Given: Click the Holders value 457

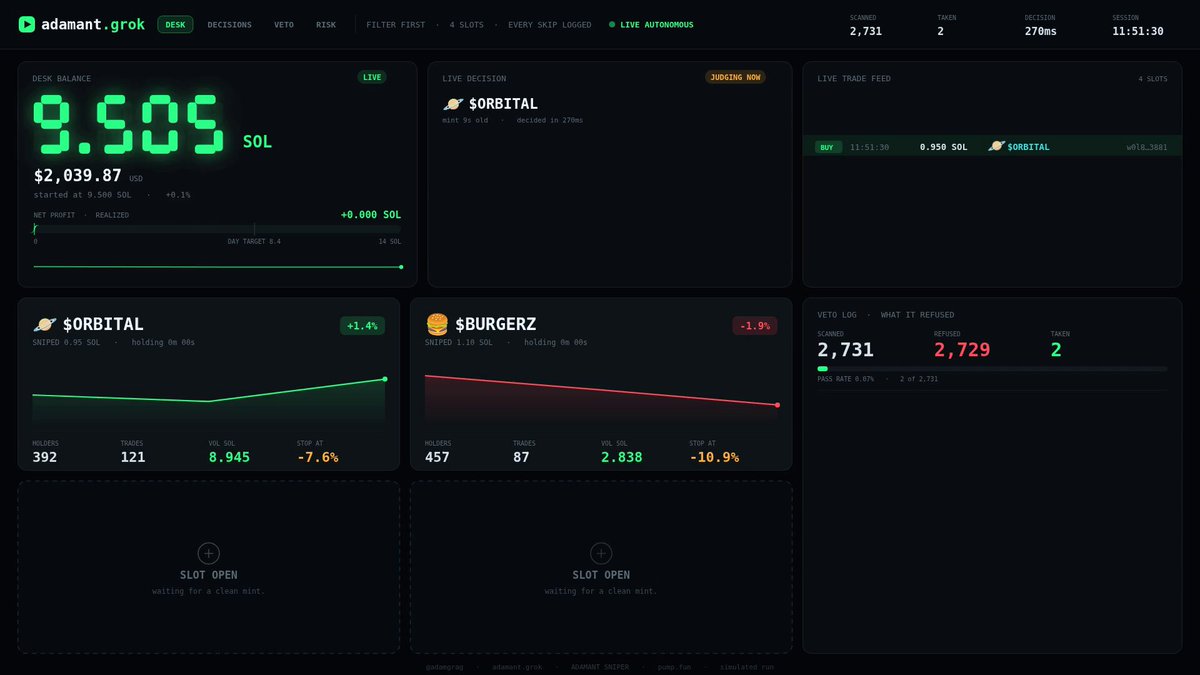Looking at the screenshot, I should click(438, 457).
